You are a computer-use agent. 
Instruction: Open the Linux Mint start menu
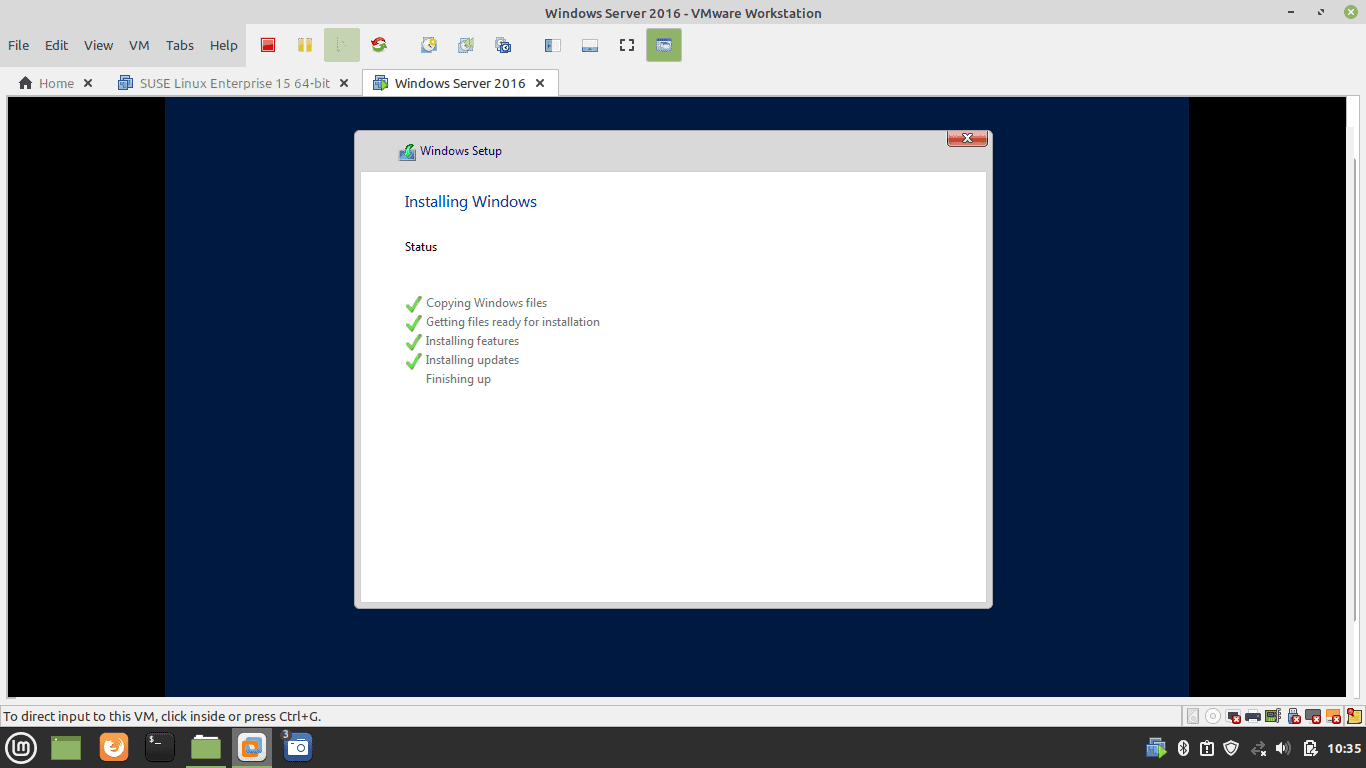click(21, 747)
